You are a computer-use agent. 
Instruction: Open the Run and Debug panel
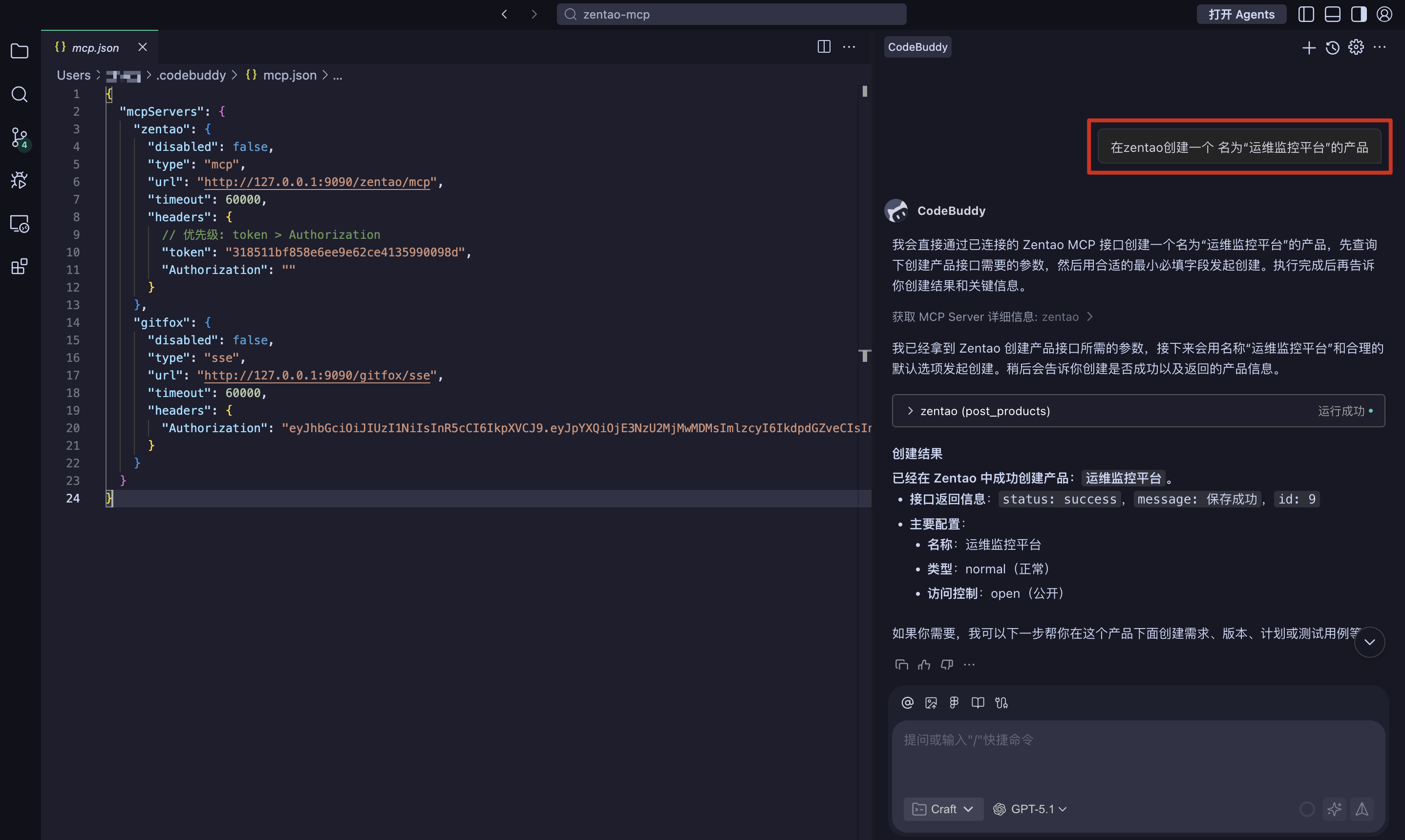click(x=19, y=180)
